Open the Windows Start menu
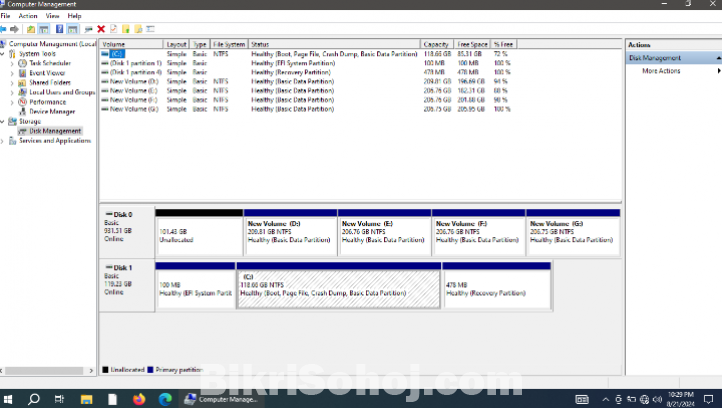Viewport: 722px width, 408px height. [7, 399]
